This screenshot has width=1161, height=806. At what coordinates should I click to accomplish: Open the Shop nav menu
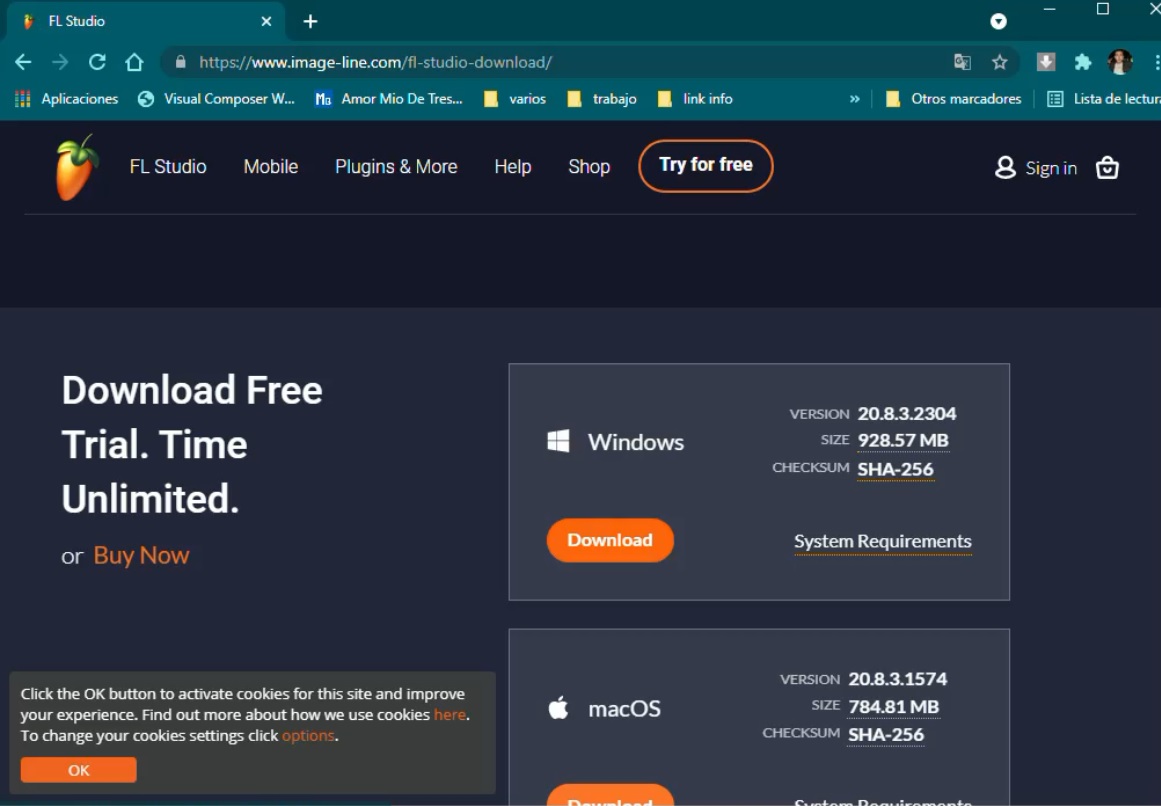[x=589, y=167]
